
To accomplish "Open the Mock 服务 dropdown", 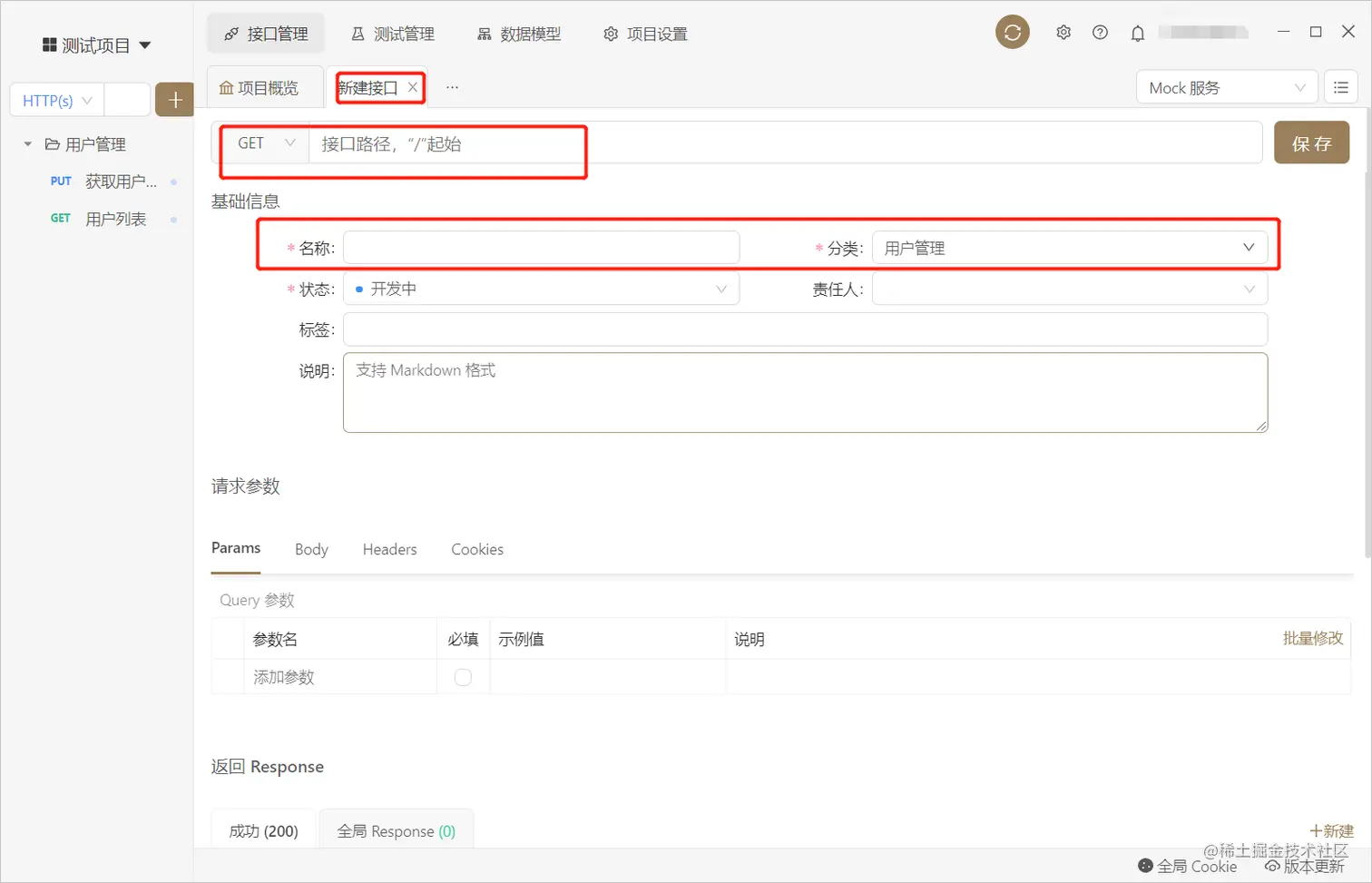I will click(1227, 87).
